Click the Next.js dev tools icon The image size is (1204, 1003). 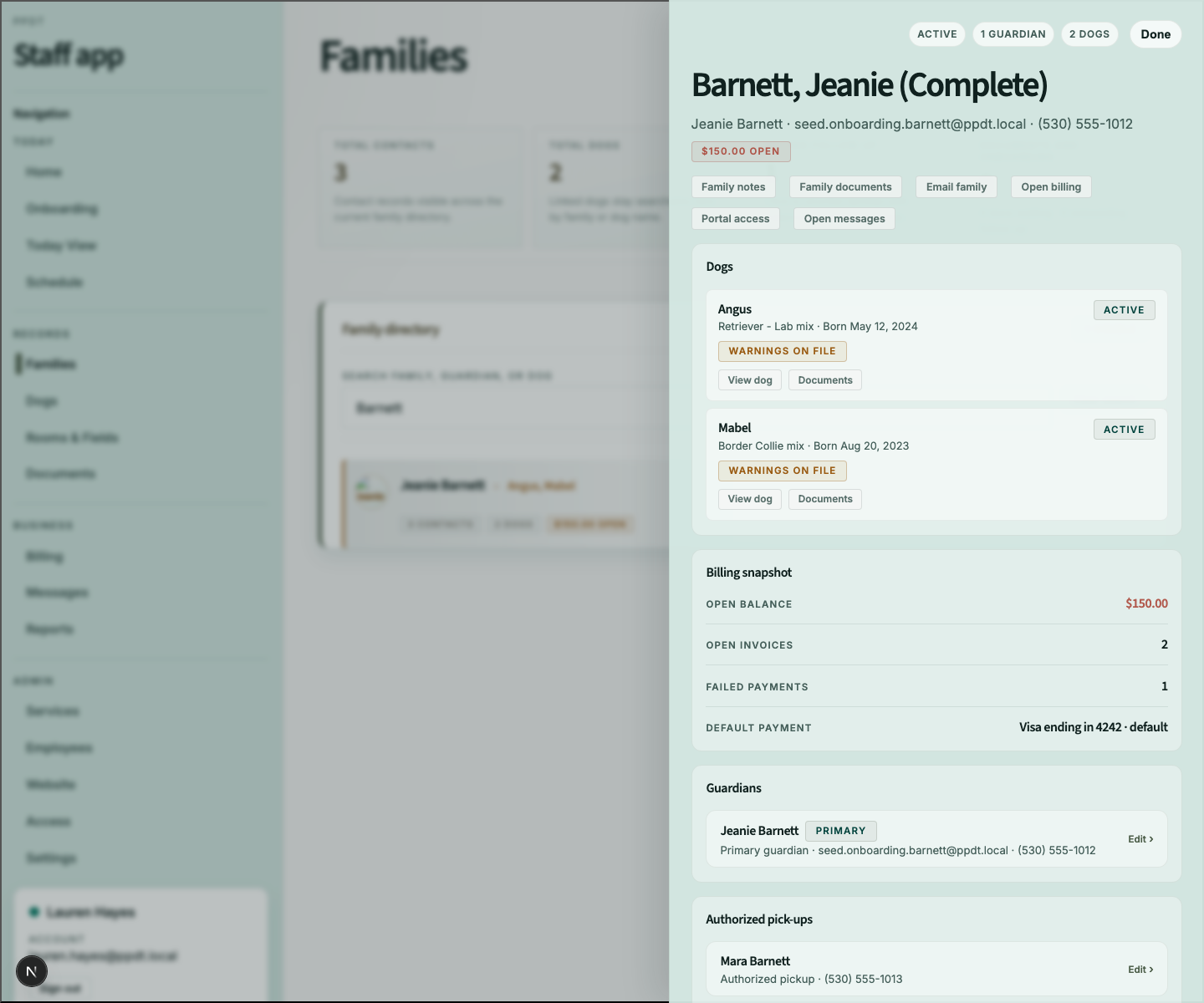[32, 971]
